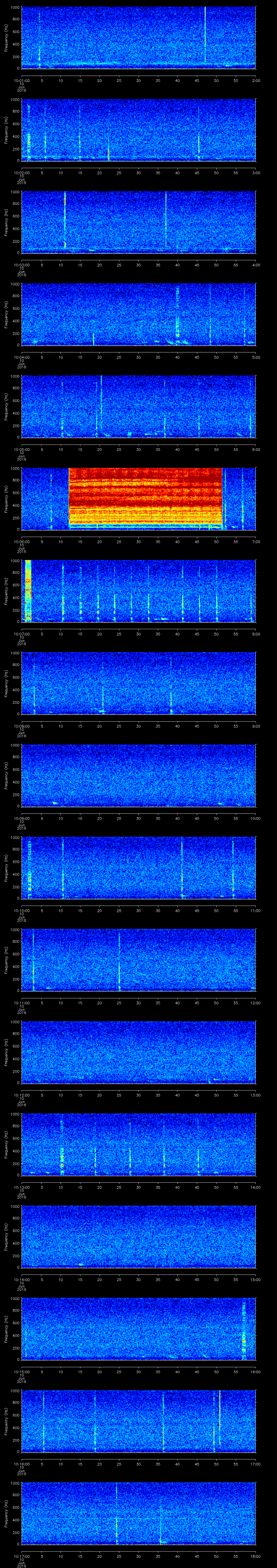Click the Frequency (Hz) axis label of 10:01:00 panel
Screen dimensions: 277x1568
(x=6, y=38)
